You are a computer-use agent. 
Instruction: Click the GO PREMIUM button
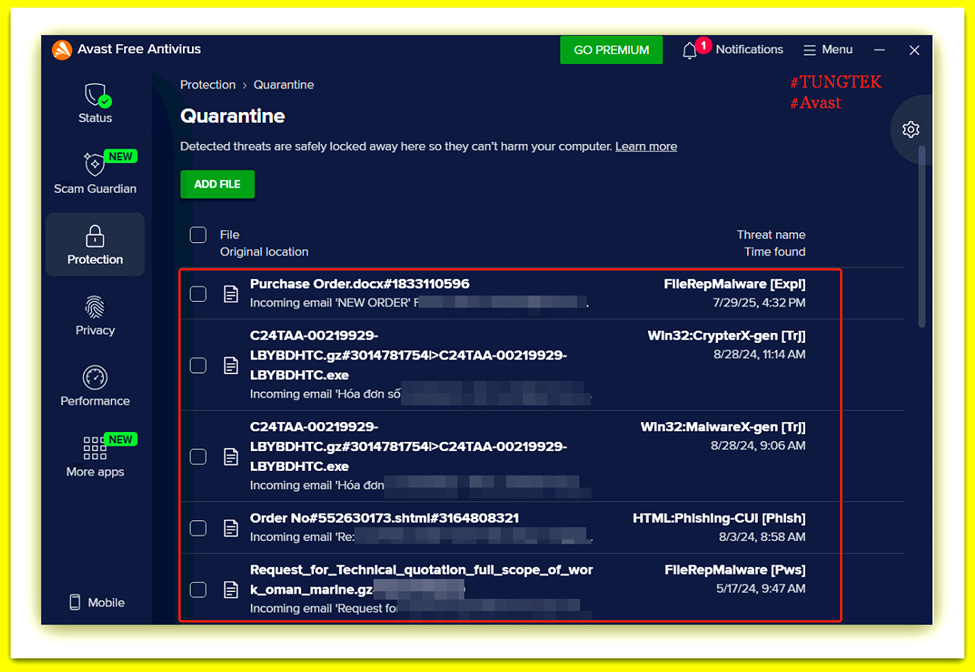click(x=611, y=50)
